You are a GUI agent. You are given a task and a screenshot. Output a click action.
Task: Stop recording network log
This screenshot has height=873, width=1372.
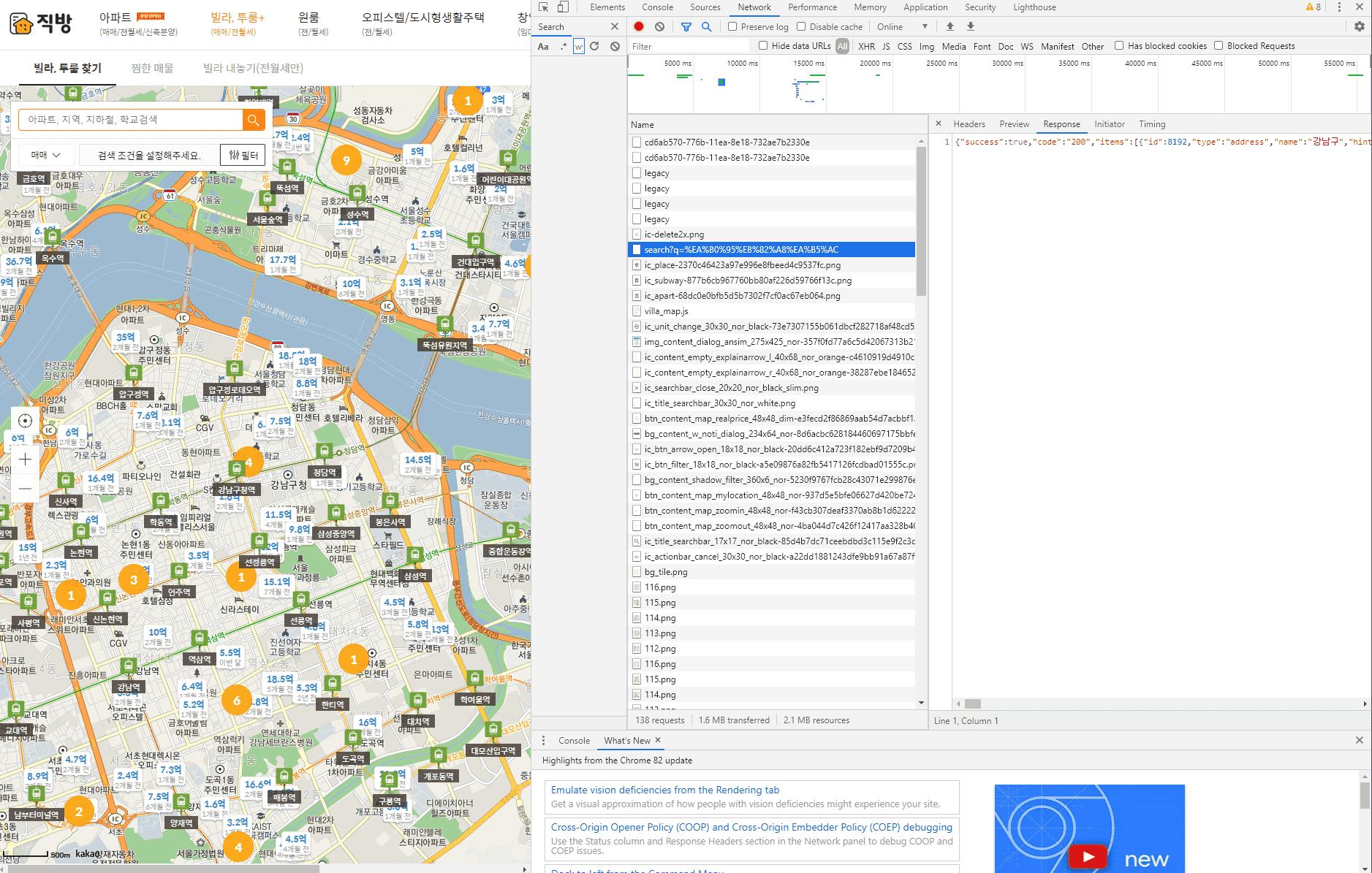[639, 26]
